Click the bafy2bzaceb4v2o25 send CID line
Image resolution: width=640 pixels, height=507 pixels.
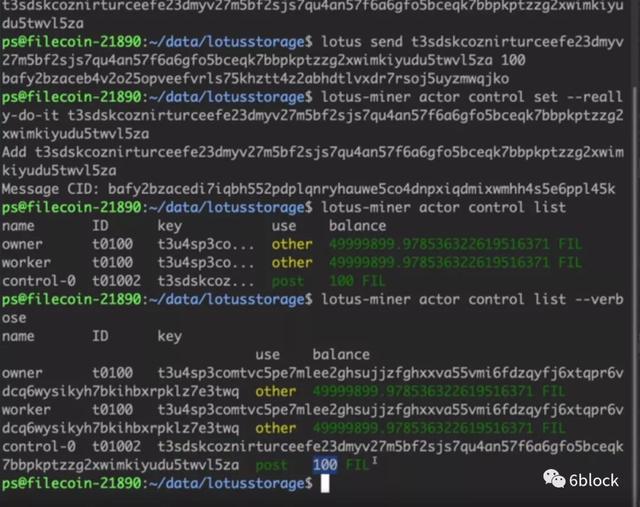coord(255,78)
